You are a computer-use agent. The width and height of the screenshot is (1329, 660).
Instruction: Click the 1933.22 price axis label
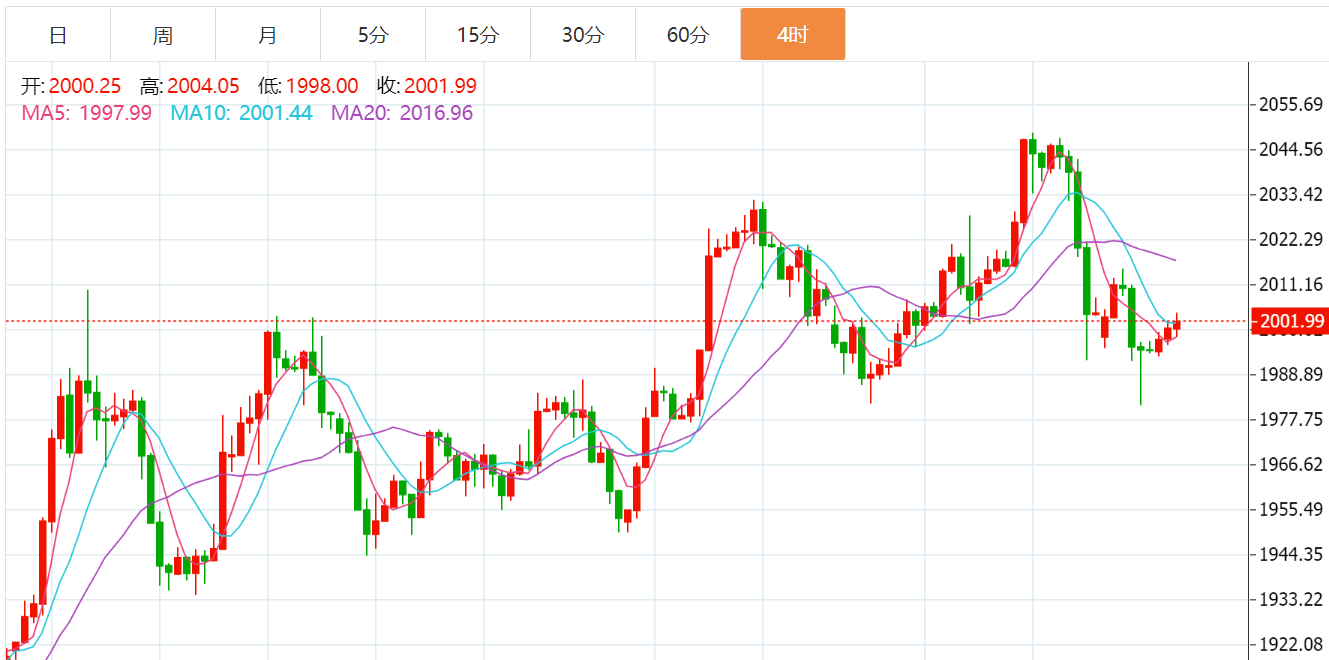(1293, 600)
